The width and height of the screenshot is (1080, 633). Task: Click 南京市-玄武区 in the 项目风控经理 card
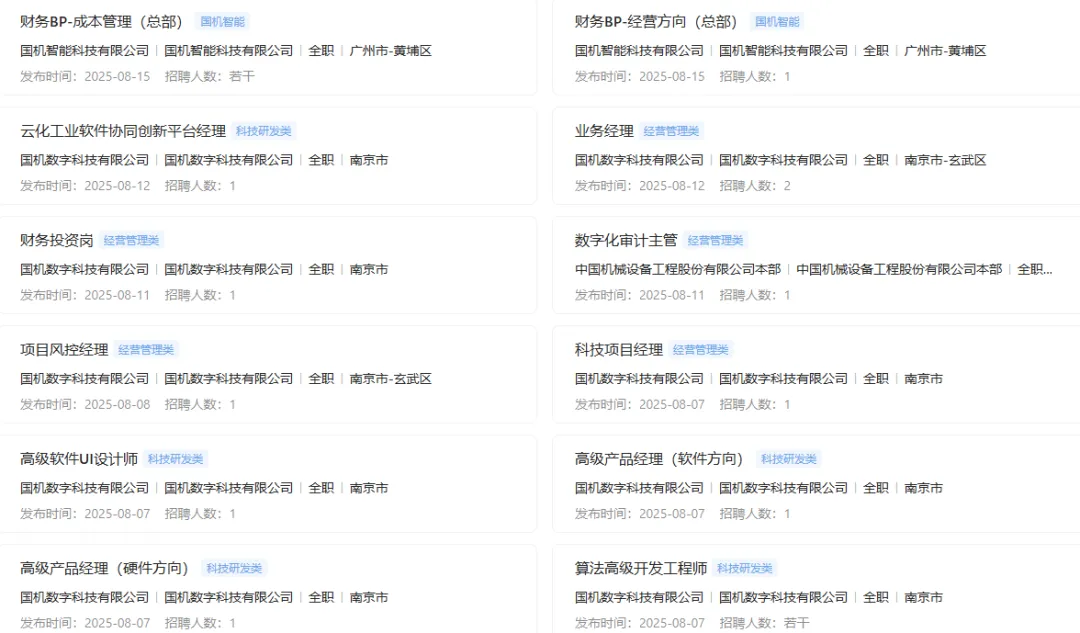391,379
